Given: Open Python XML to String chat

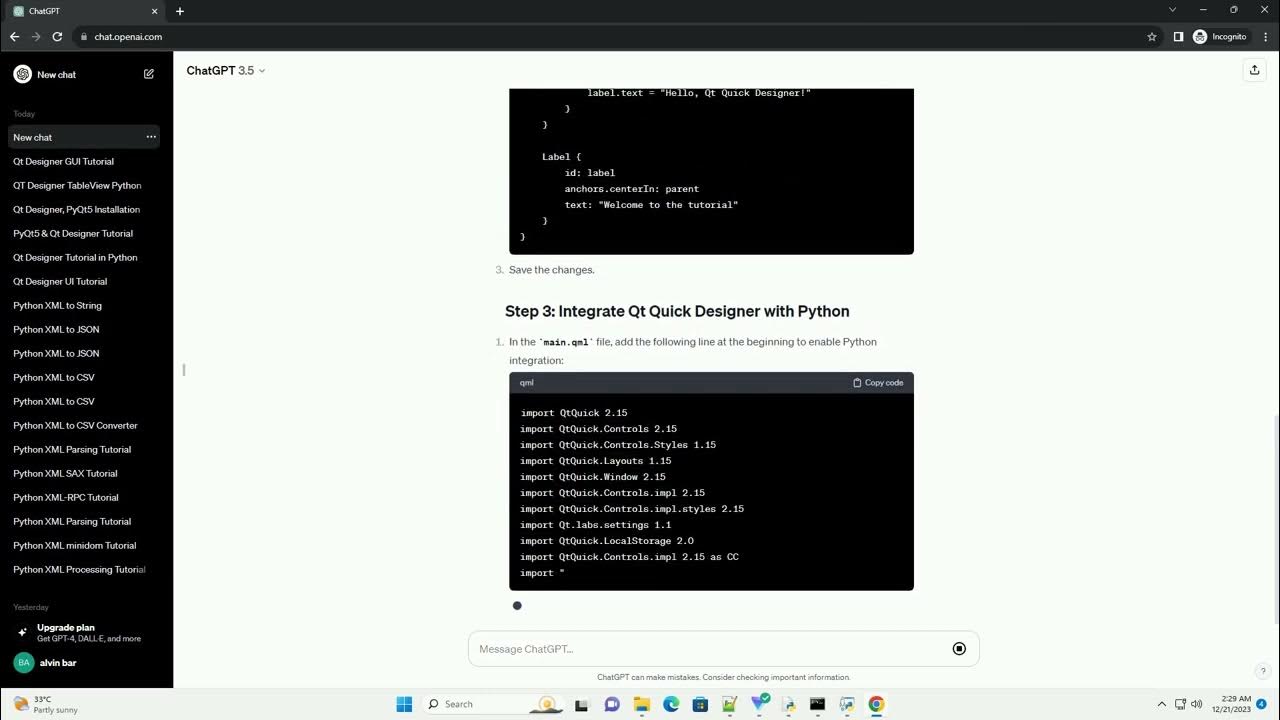Looking at the screenshot, I should [58, 305].
